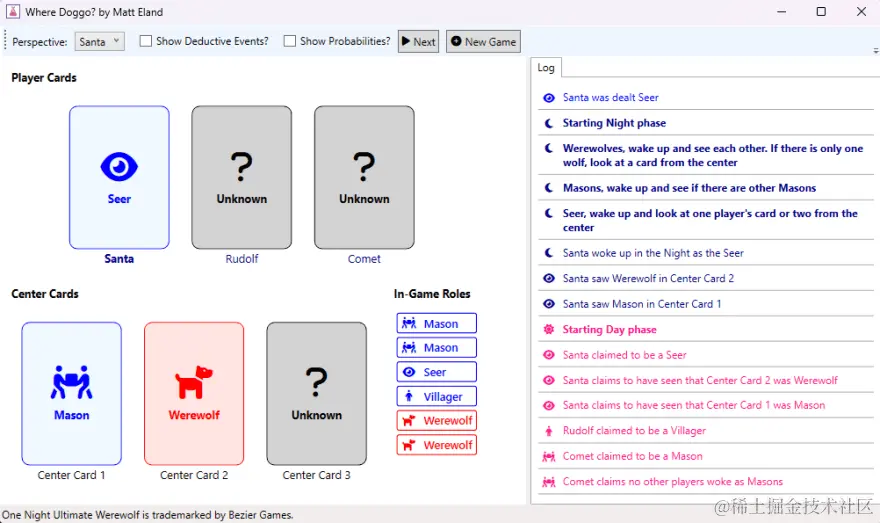Open the Perspective dropdown showing Santa

coord(99,42)
